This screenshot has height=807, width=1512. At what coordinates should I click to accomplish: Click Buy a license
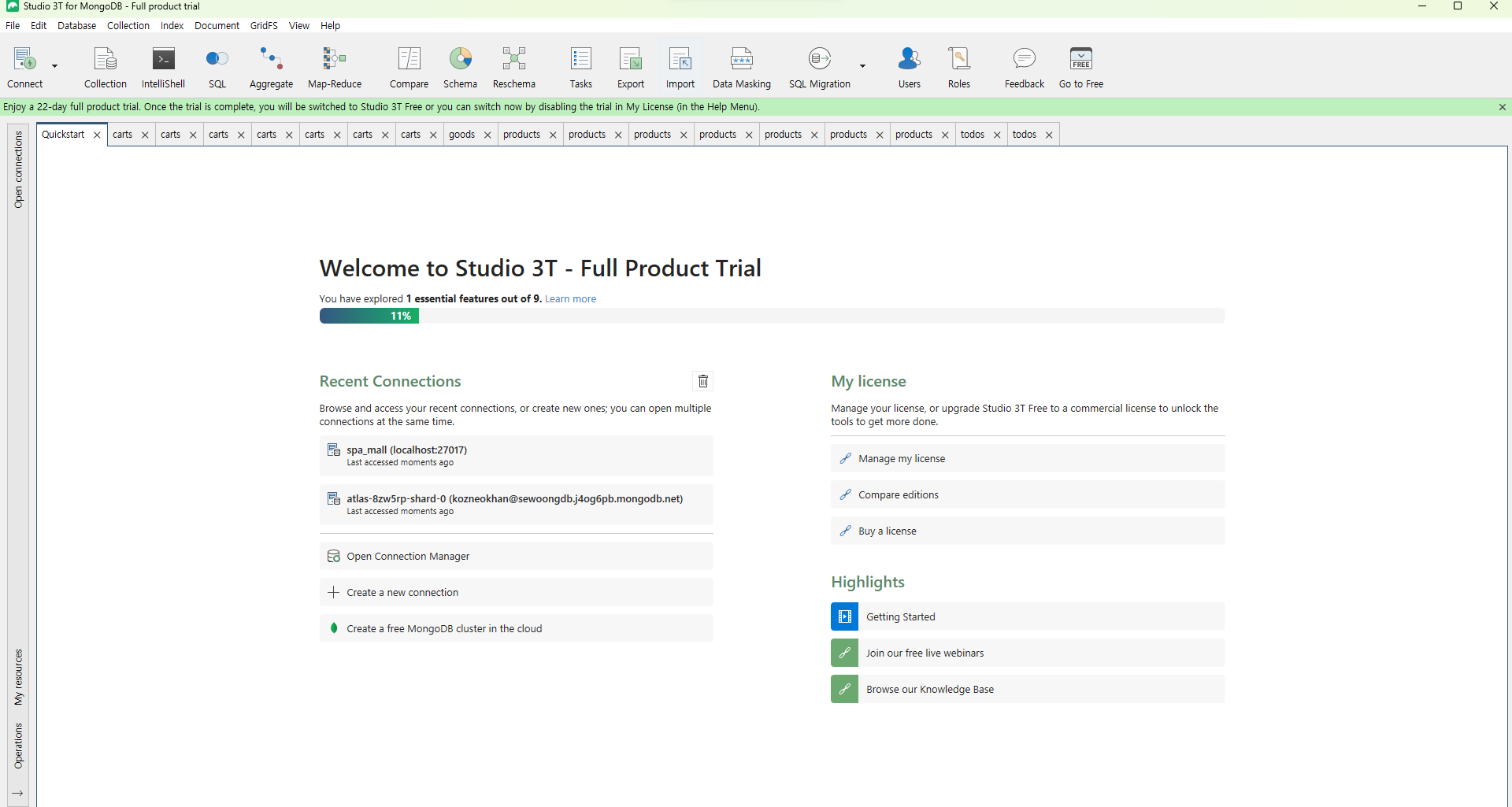click(x=1028, y=531)
